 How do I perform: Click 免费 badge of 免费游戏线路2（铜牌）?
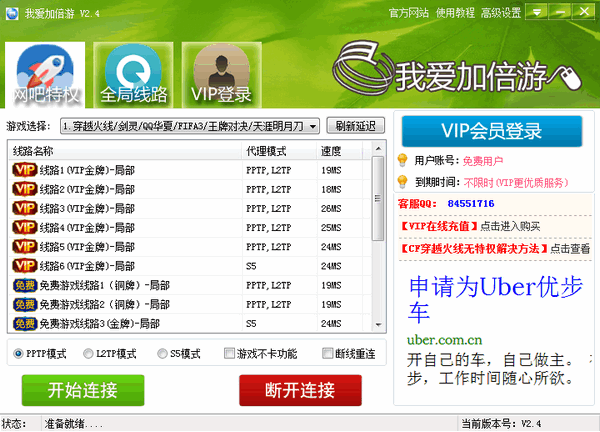click(x=25, y=304)
